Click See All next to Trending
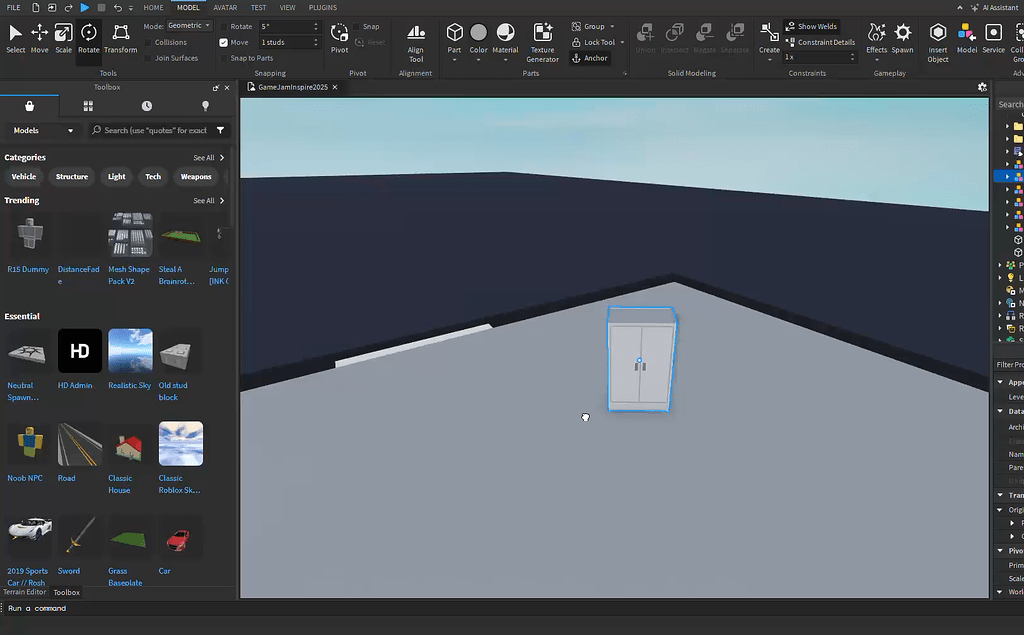Image resolution: width=1024 pixels, height=635 pixels. [x=205, y=200]
